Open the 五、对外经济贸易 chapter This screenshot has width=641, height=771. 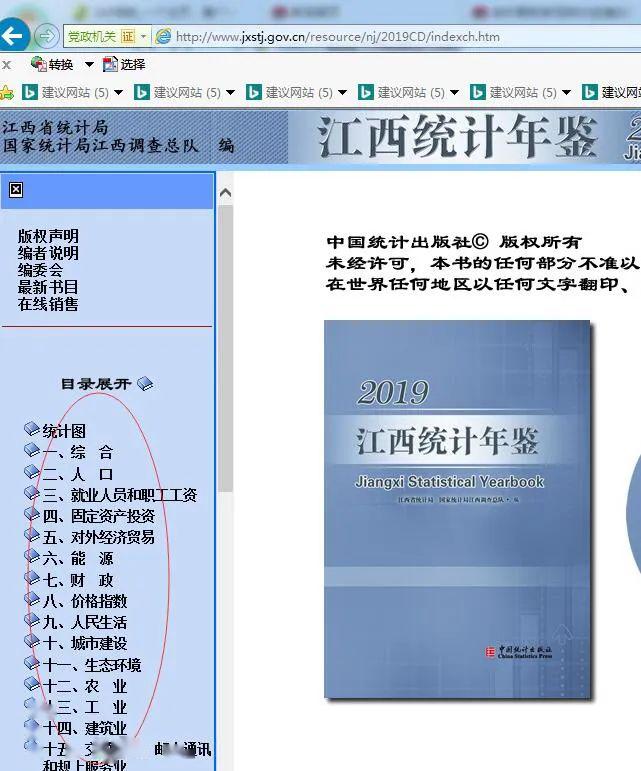click(x=99, y=537)
